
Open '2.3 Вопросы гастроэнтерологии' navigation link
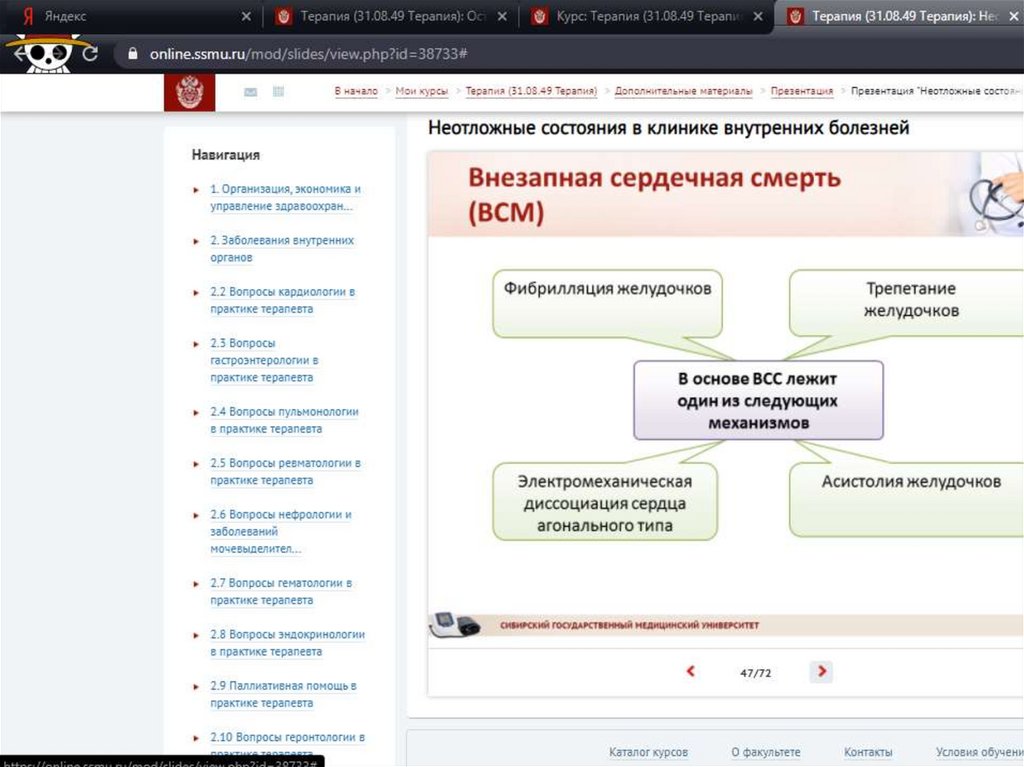click(x=264, y=360)
